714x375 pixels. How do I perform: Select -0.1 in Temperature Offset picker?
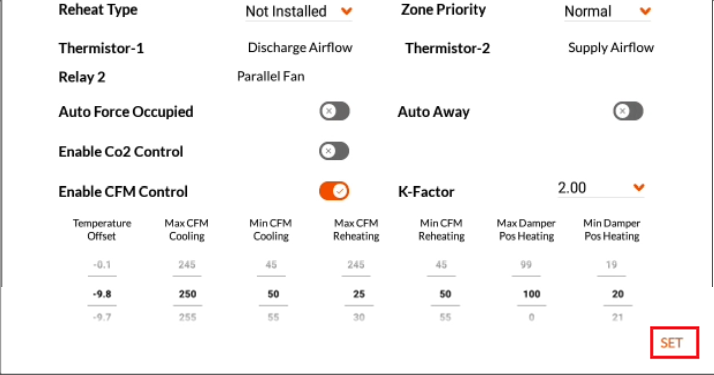tap(102, 265)
